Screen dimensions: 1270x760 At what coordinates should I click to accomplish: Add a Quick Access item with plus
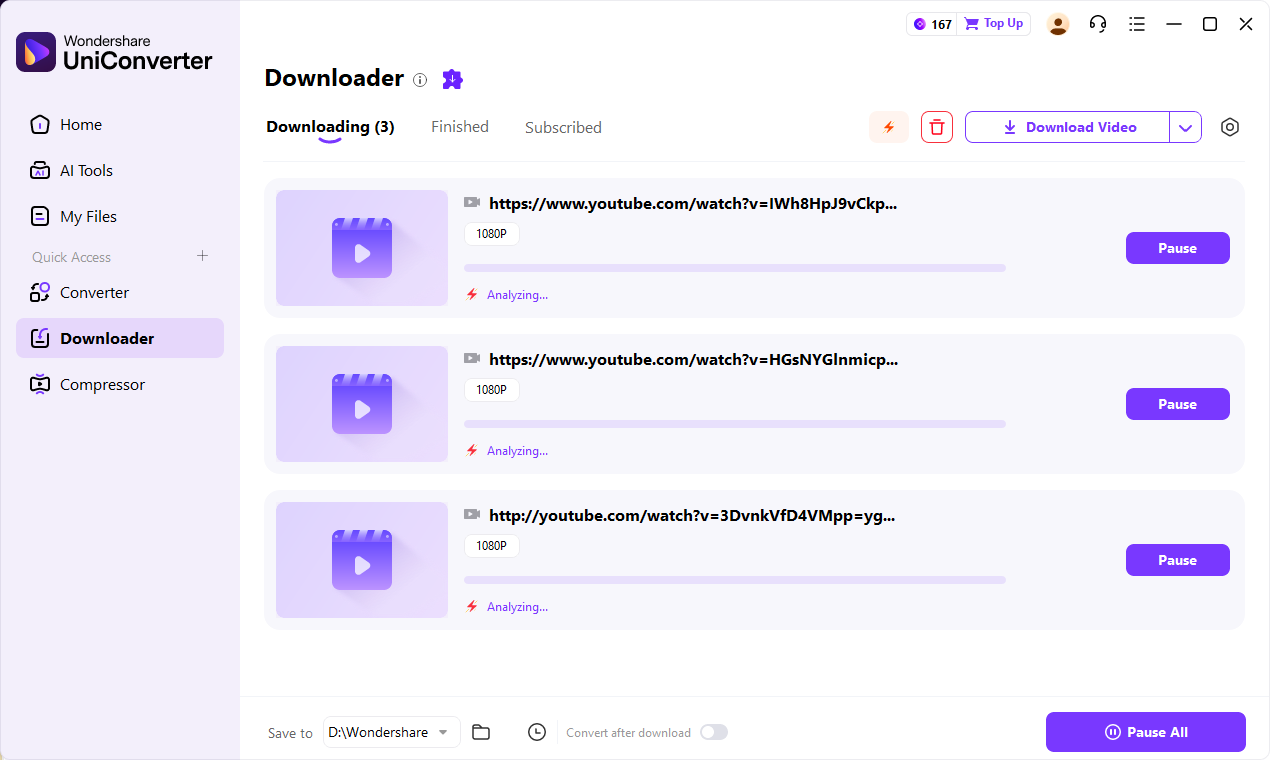pos(202,256)
